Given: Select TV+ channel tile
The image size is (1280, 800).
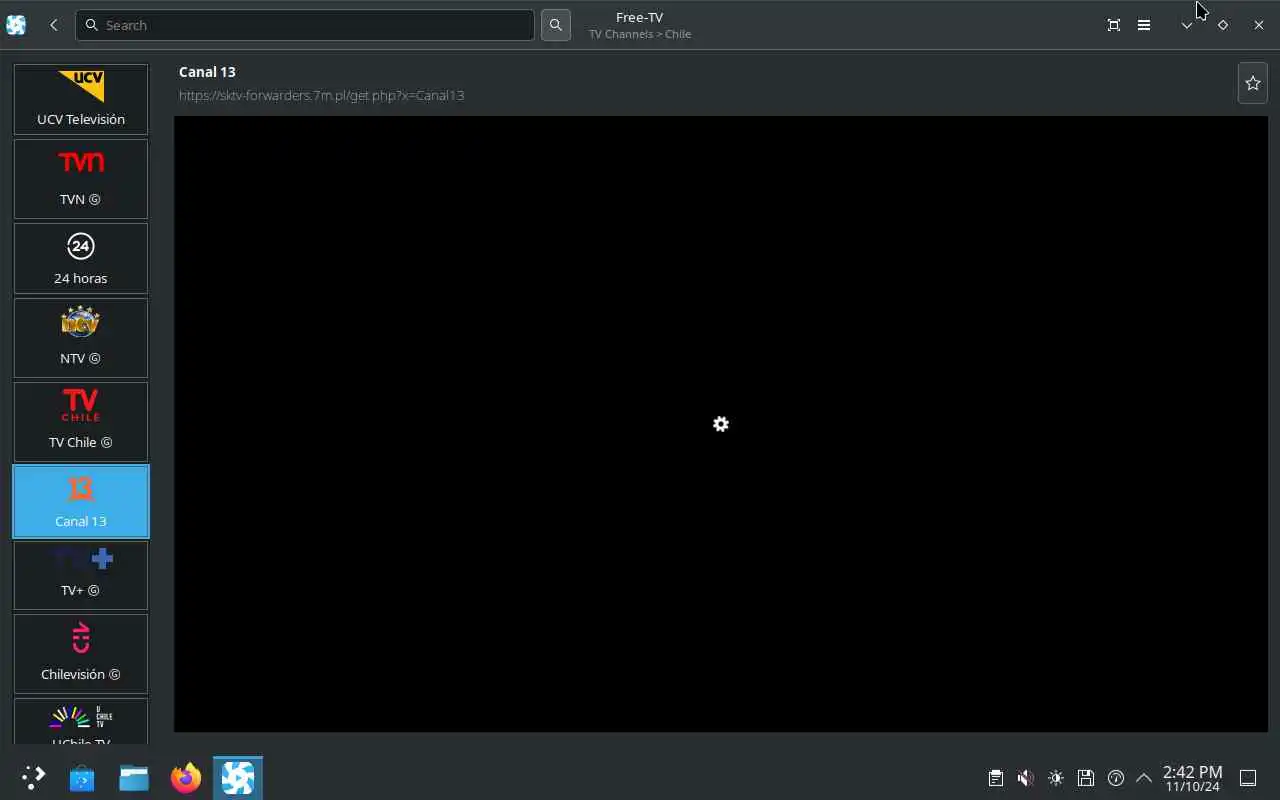Looking at the screenshot, I should (81, 575).
